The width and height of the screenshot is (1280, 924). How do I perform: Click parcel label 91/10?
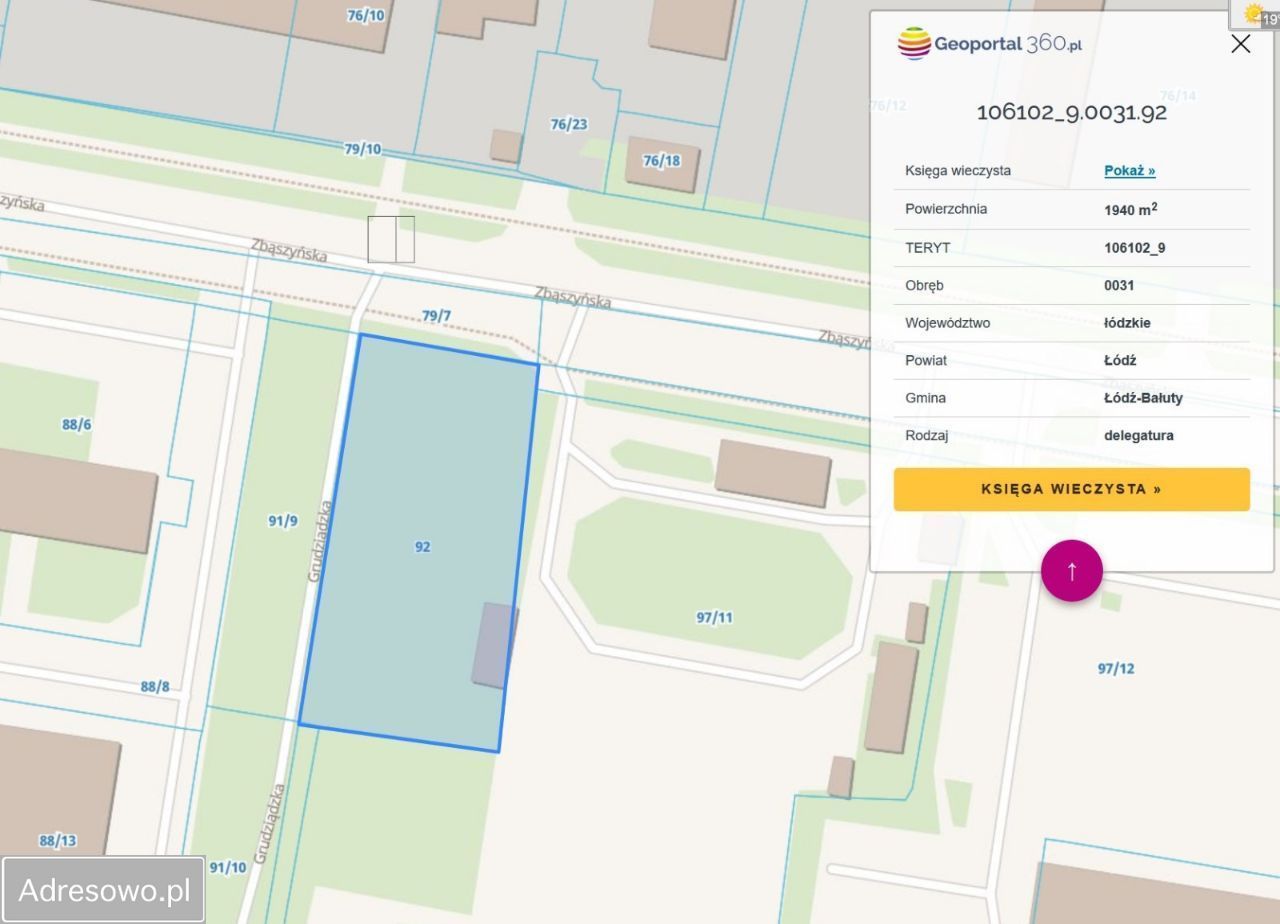click(228, 867)
